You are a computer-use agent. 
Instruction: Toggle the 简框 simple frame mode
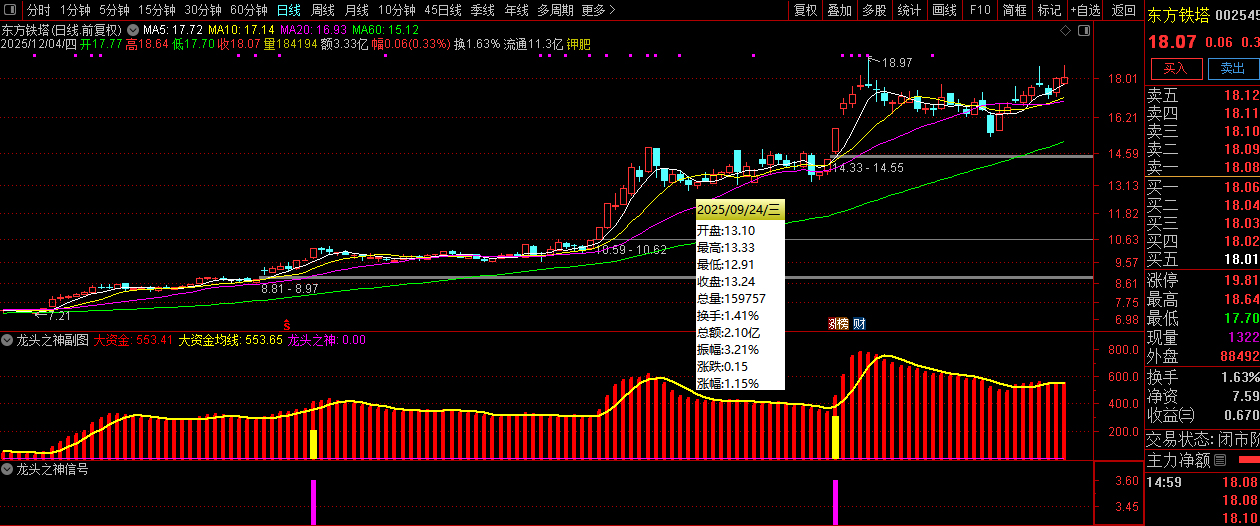pos(1014,10)
